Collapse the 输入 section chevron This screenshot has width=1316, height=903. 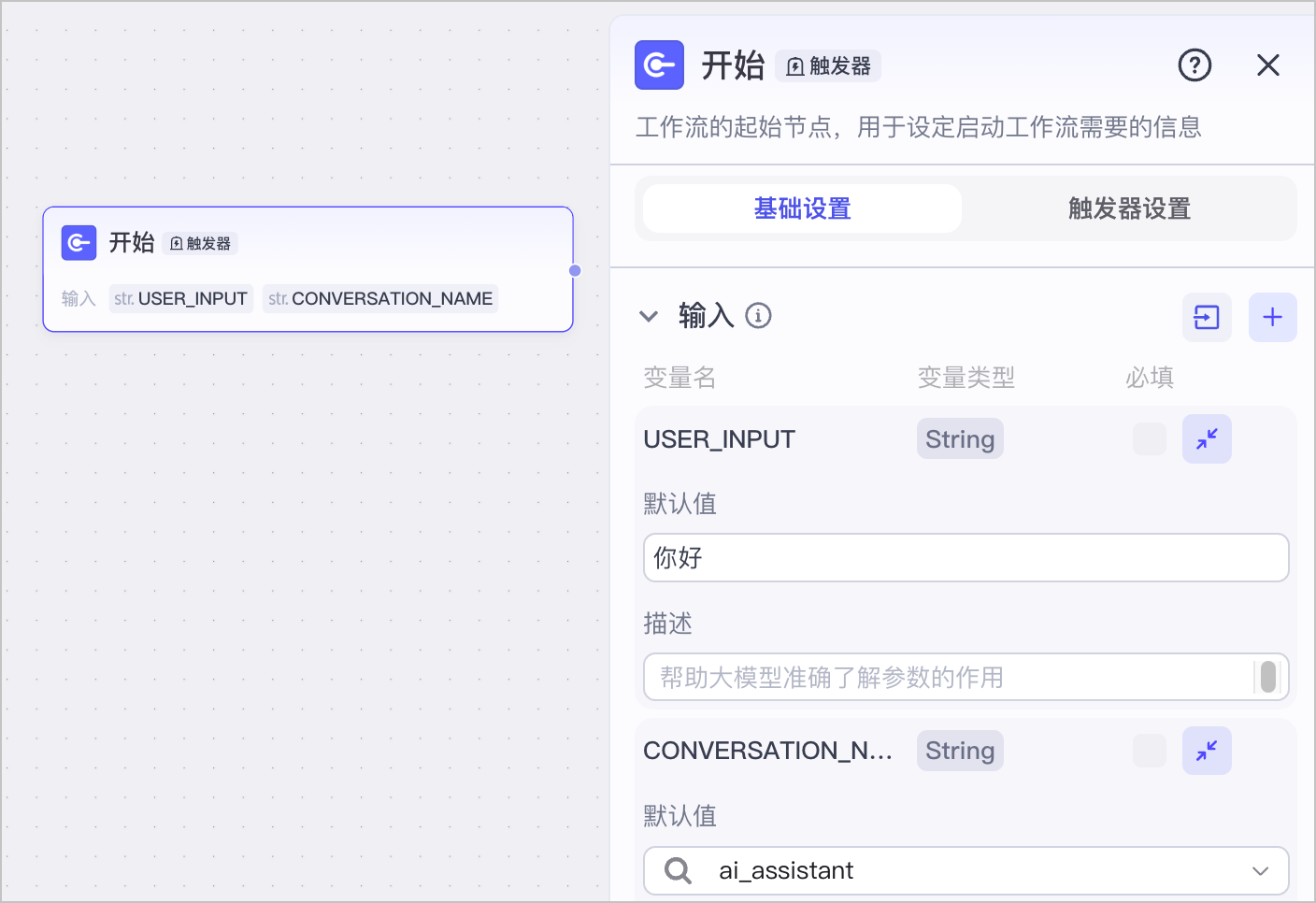(649, 316)
